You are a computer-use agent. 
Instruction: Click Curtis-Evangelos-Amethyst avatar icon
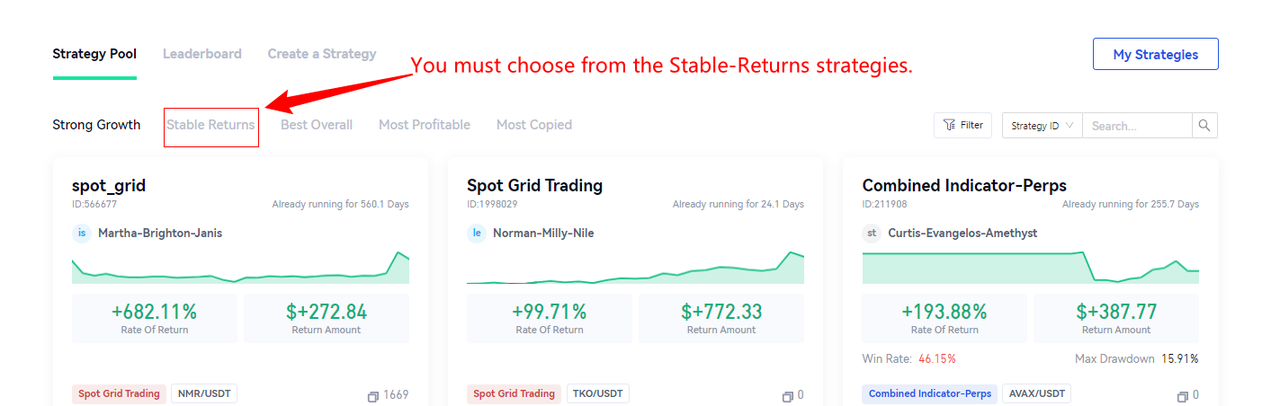tap(872, 233)
